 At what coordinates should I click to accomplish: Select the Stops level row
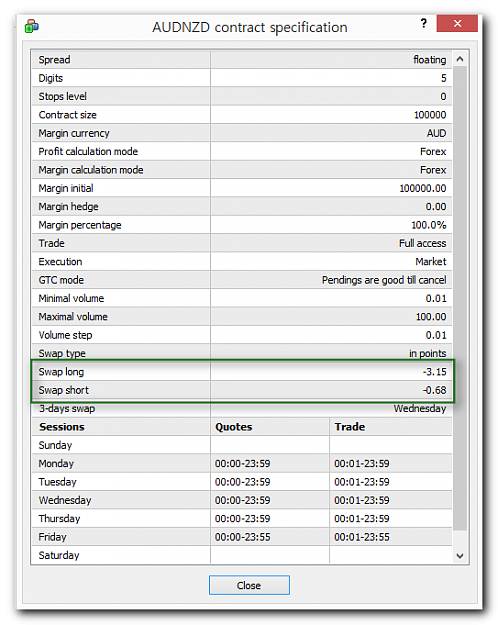point(242,96)
